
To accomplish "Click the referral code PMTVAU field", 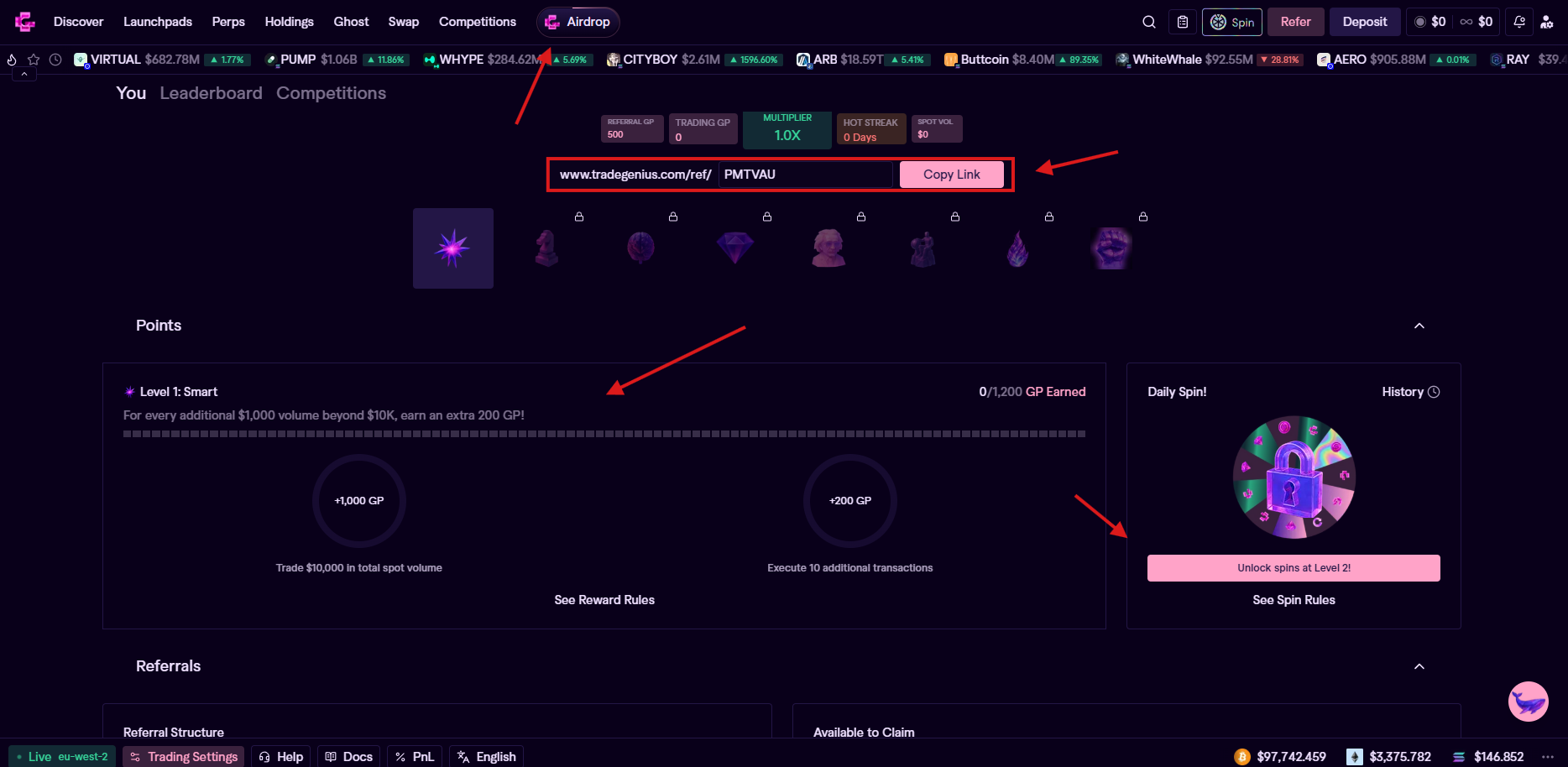I will 805,175.
